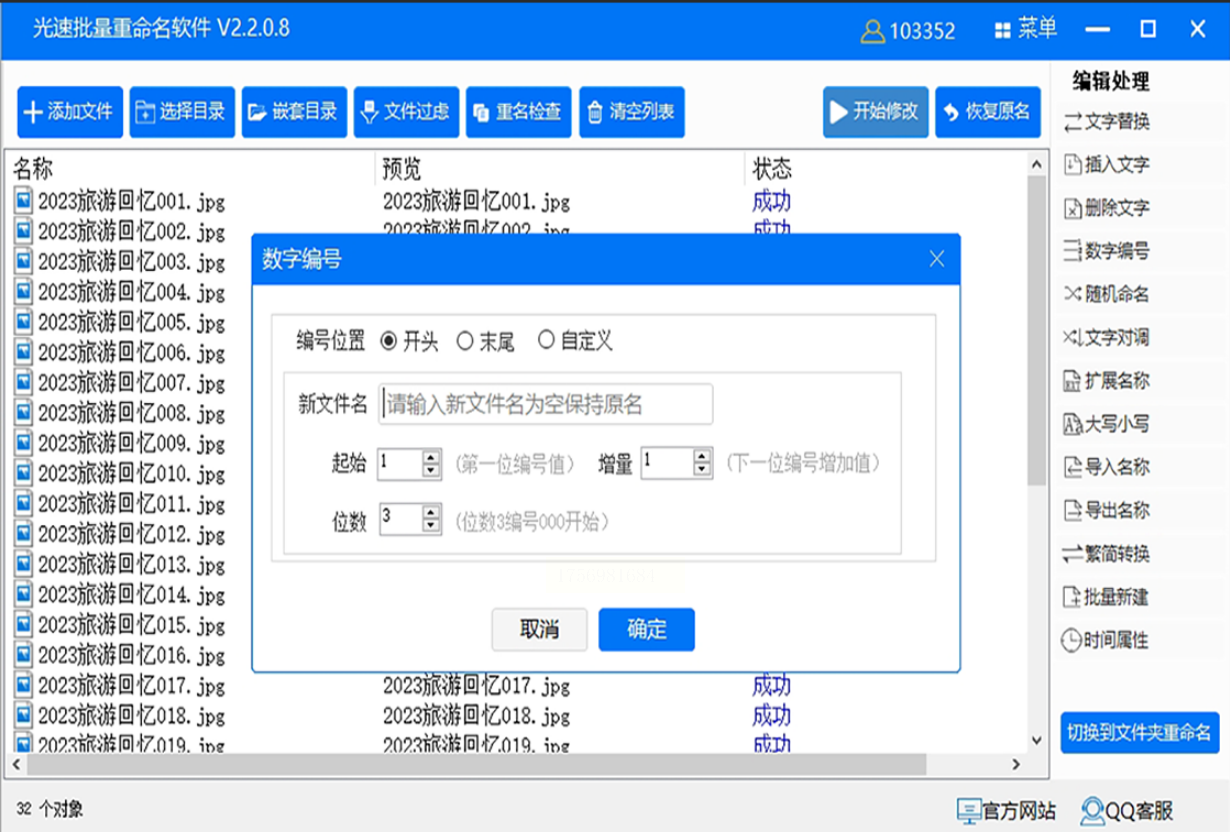Increase the 起始 value with up arrow
Viewport: 1230px width, 832px height.
pyautogui.click(x=432, y=457)
